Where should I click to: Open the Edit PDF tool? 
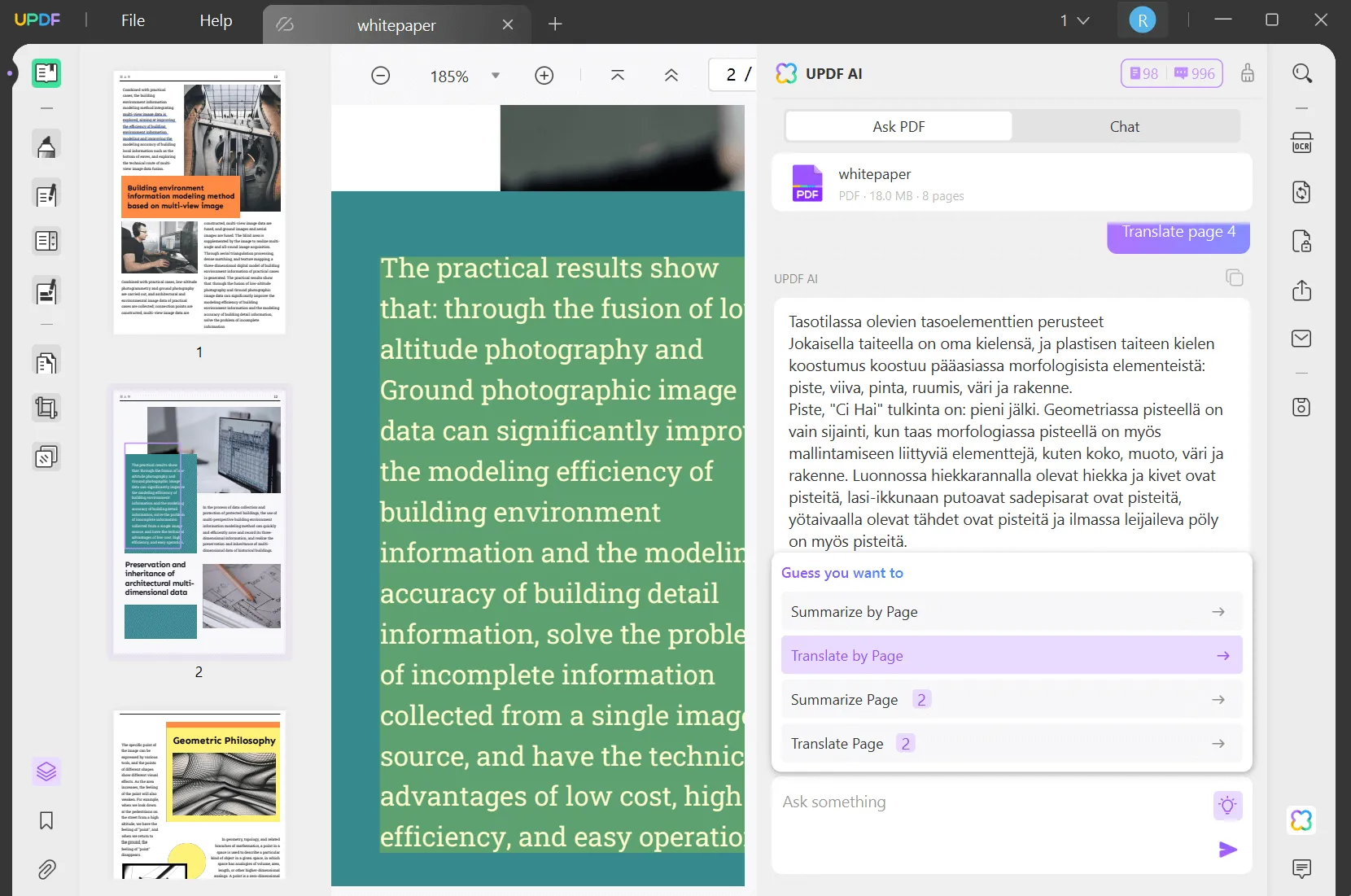(46, 194)
